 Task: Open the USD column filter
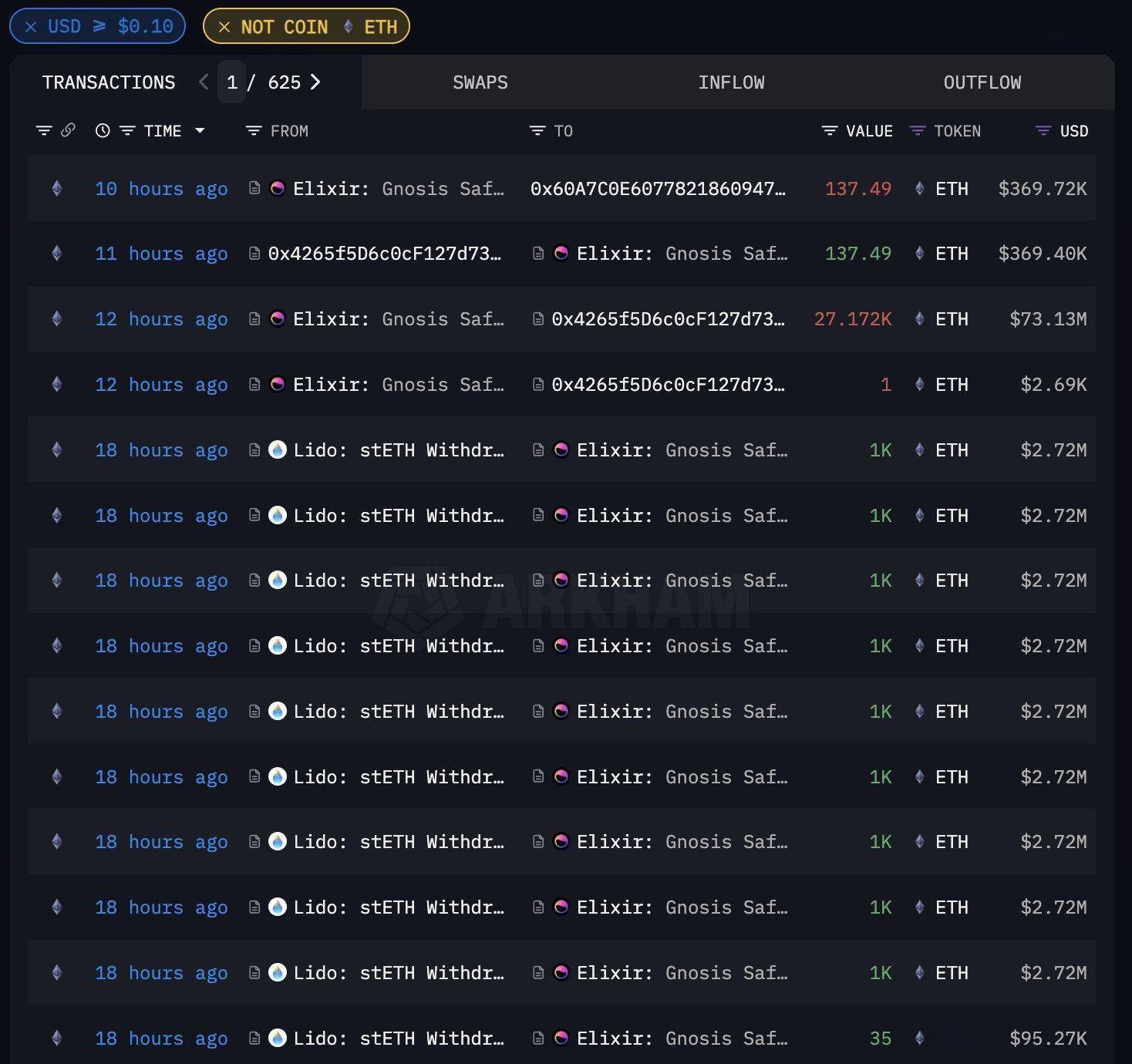pos(1043,131)
